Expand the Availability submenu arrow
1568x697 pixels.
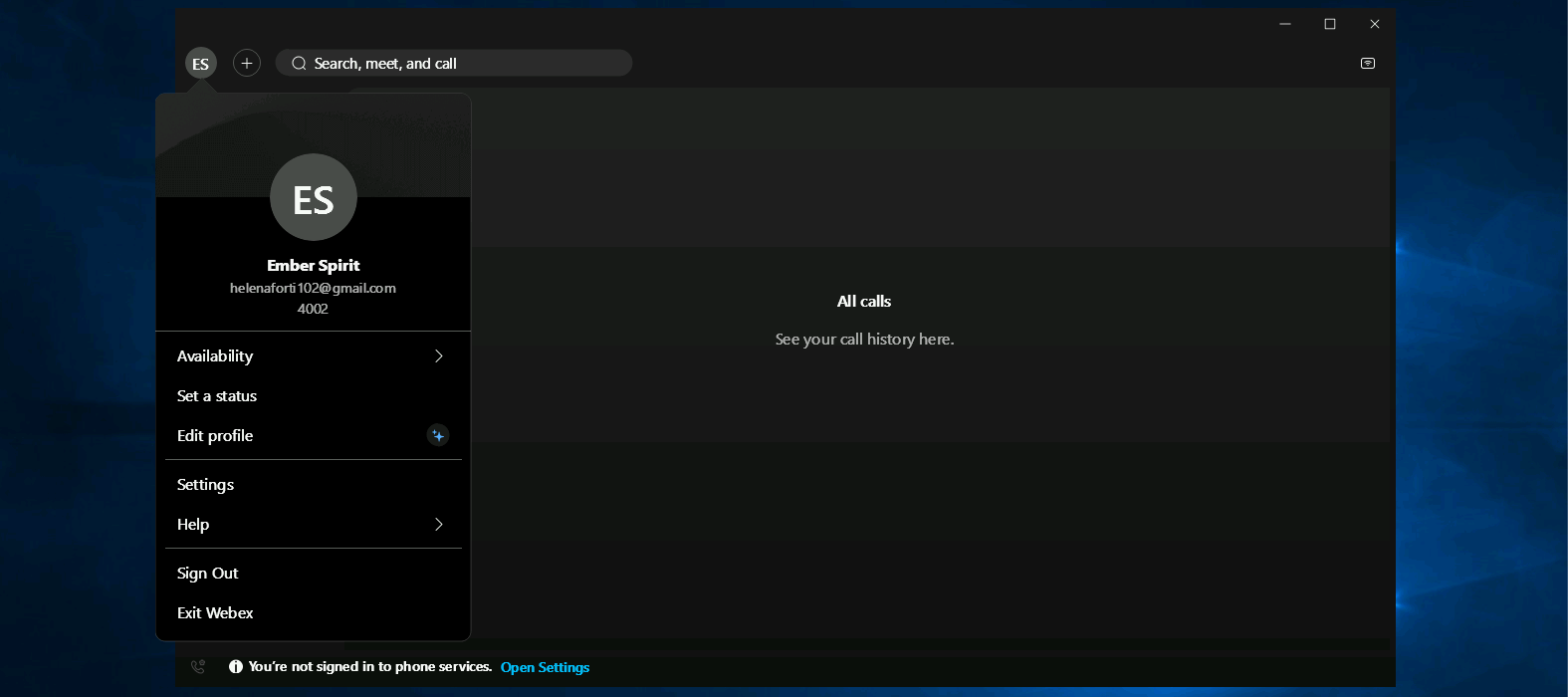coord(439,356)
